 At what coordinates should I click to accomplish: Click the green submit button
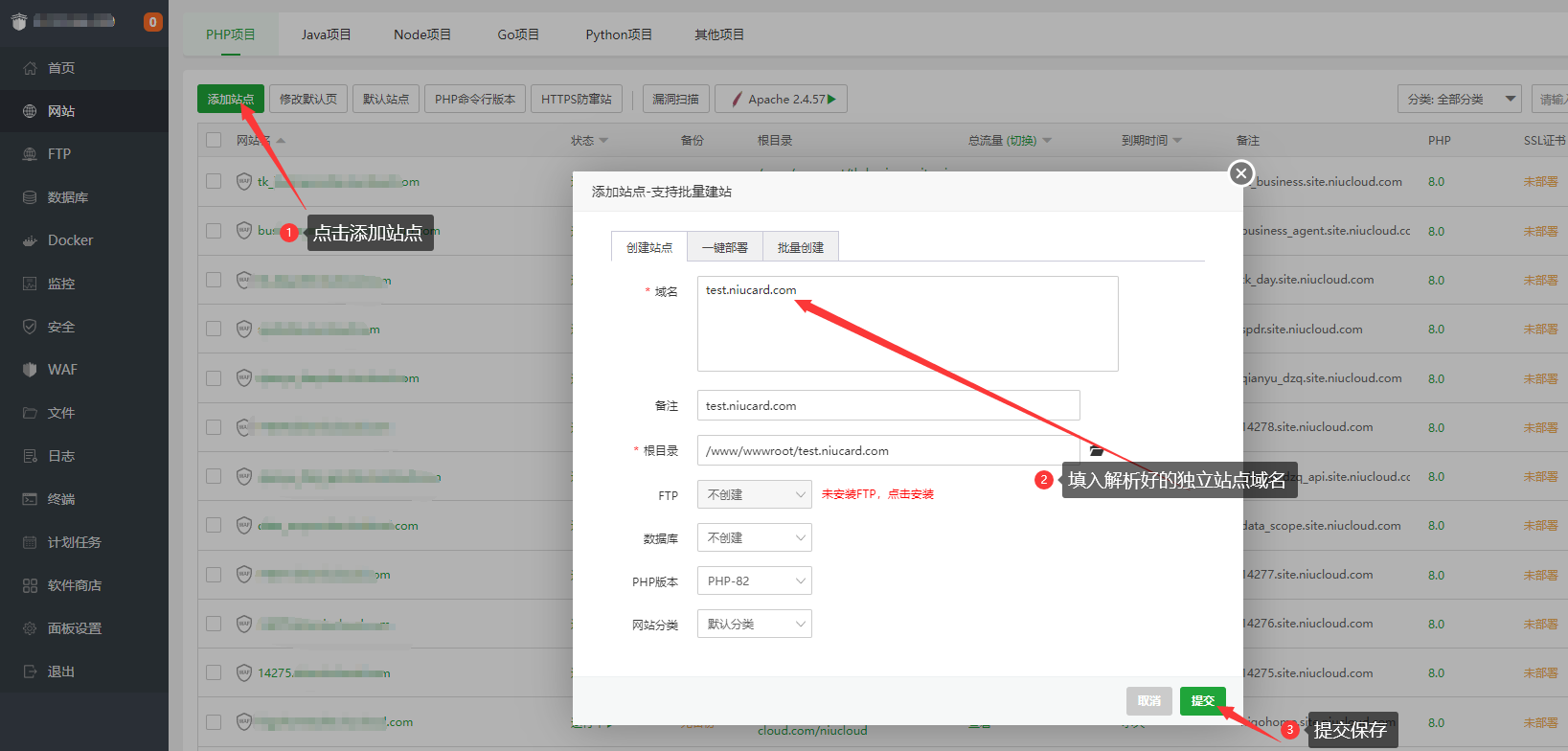1202,701
